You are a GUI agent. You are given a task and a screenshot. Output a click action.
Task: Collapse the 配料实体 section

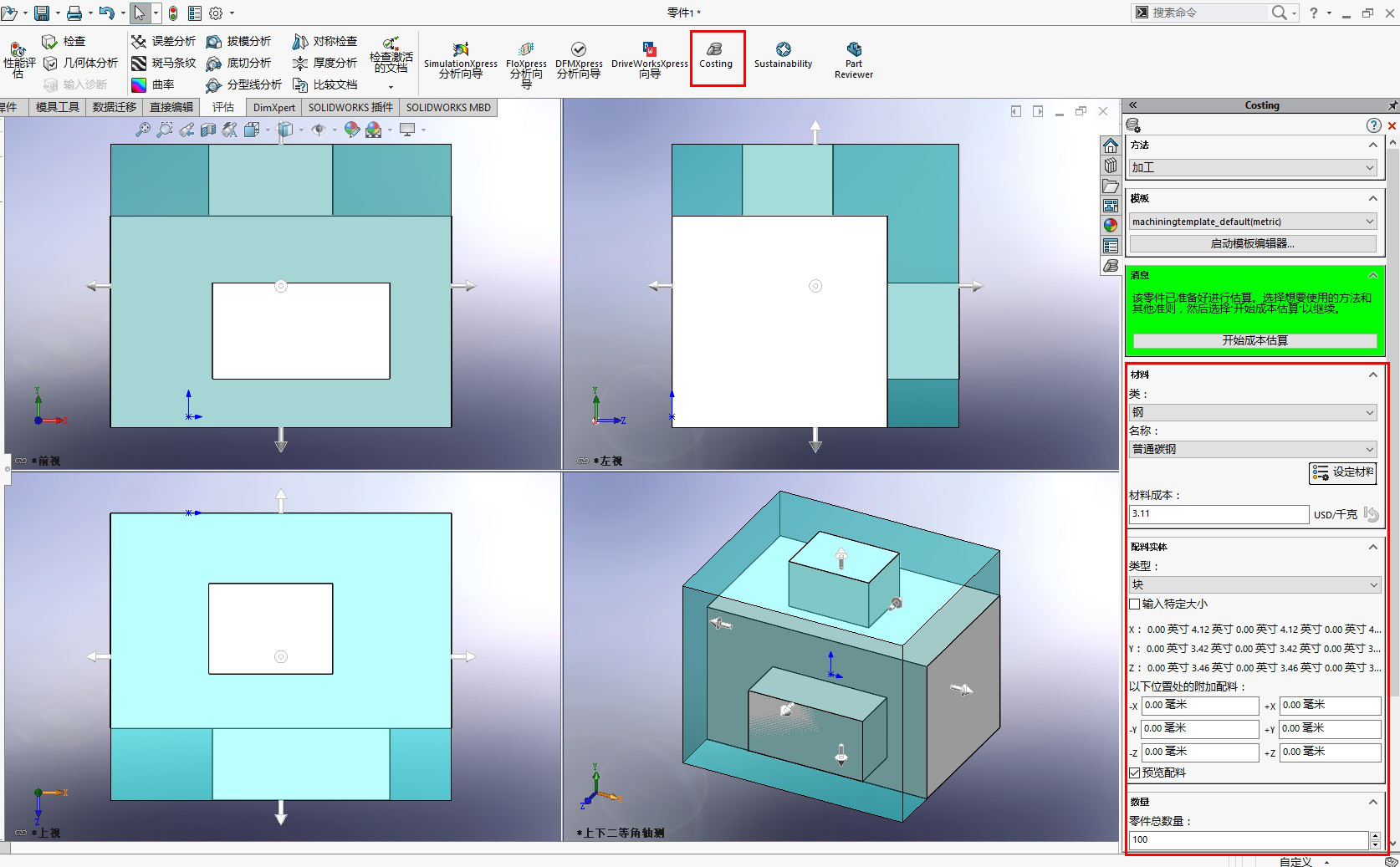click(x=1372, y=547)
